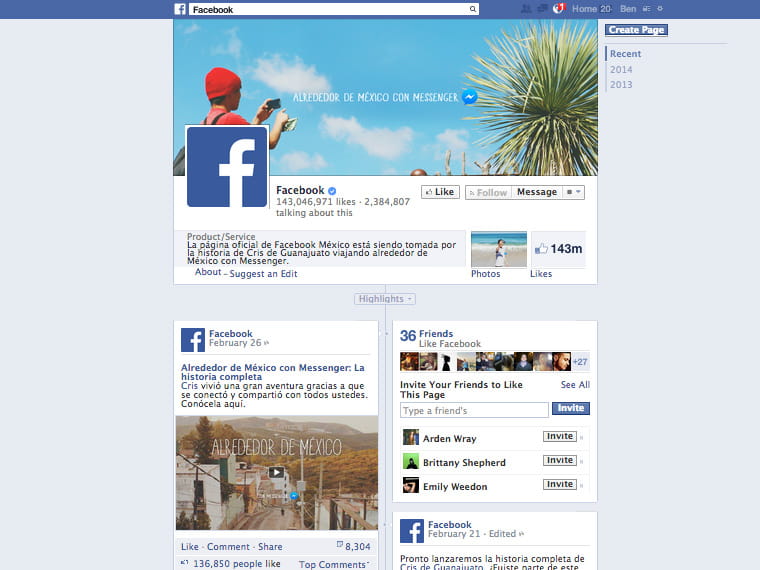The height and width of the screenshot is (570, 760).
Task: Open notifications globe icon
Action: pyautogui.click(x=559, y=8)
